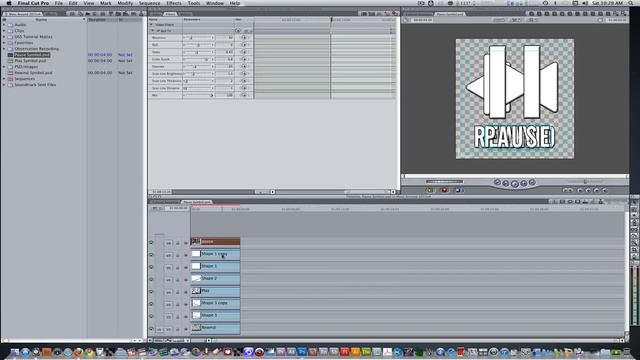The height and width of the screenshot is (360, 640).
Task: Select the Roll edit tool
Action: [x=634, y=223]
